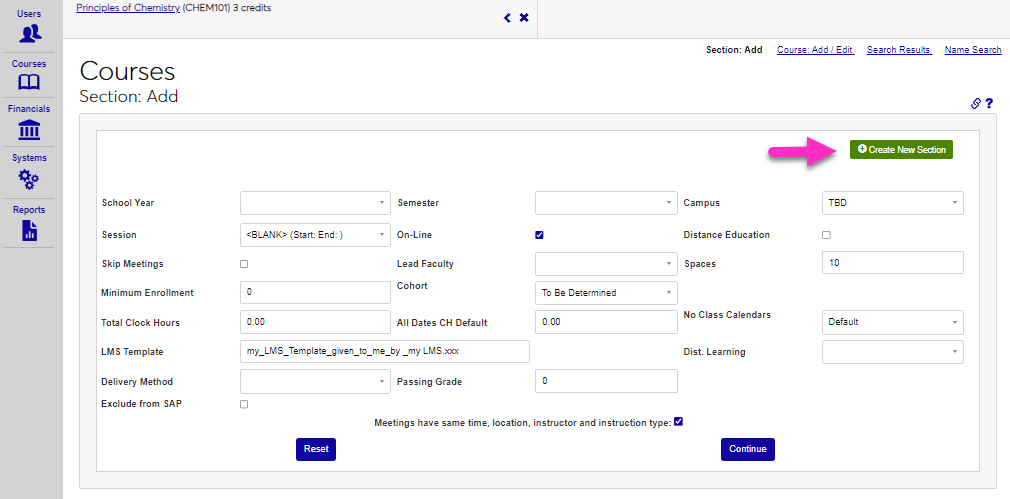
Task: Open the Courses book icon
Action: (x=30, y=82)
